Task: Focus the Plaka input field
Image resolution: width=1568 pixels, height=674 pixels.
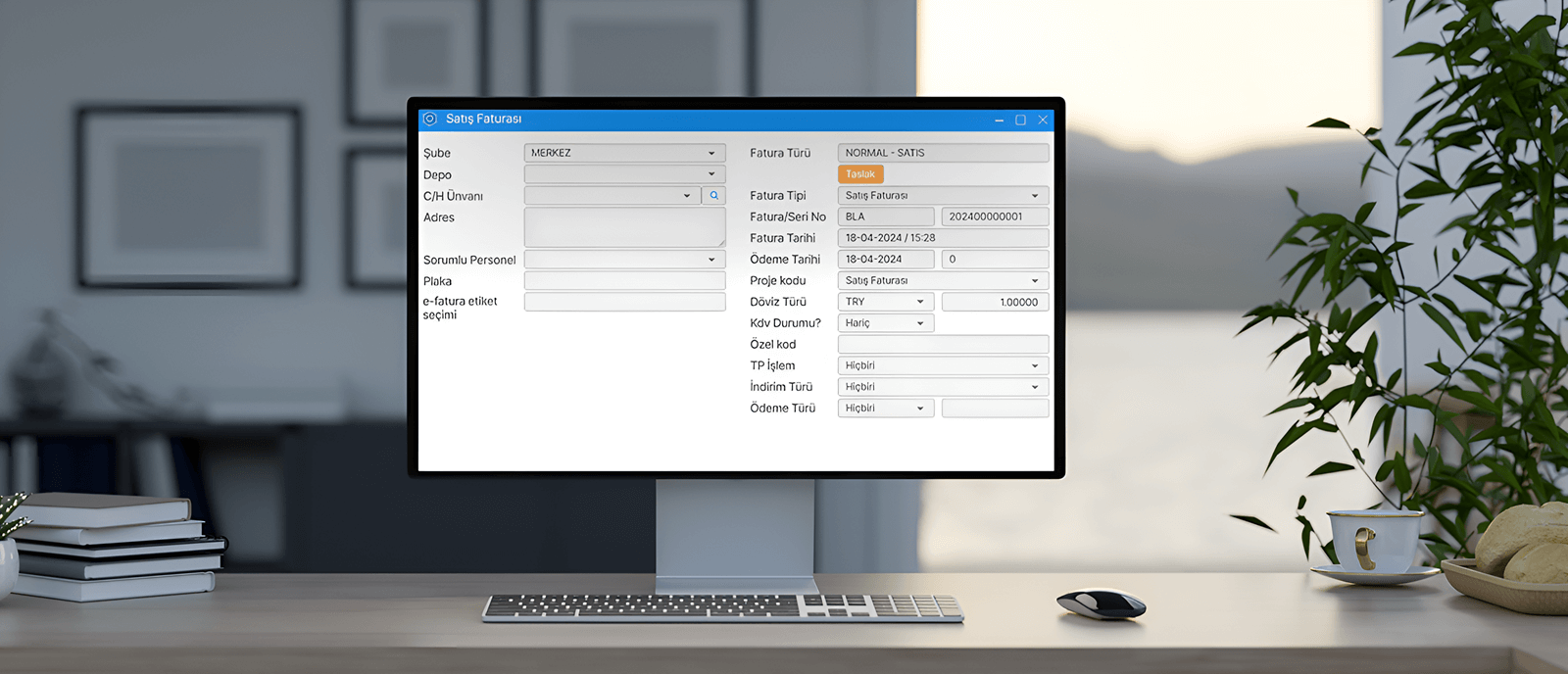Action: 624,281
